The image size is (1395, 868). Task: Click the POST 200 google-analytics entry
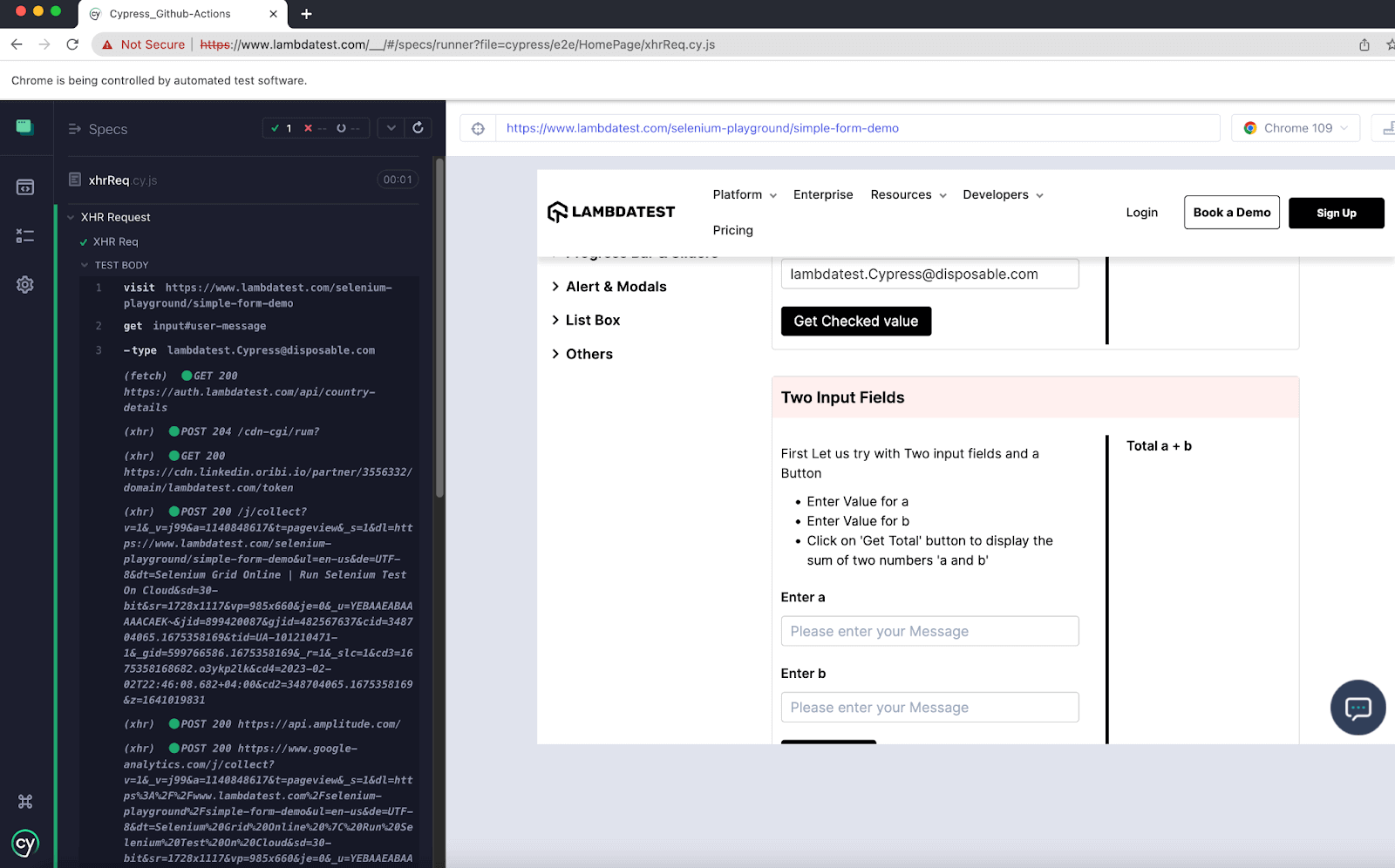[248, 803]
